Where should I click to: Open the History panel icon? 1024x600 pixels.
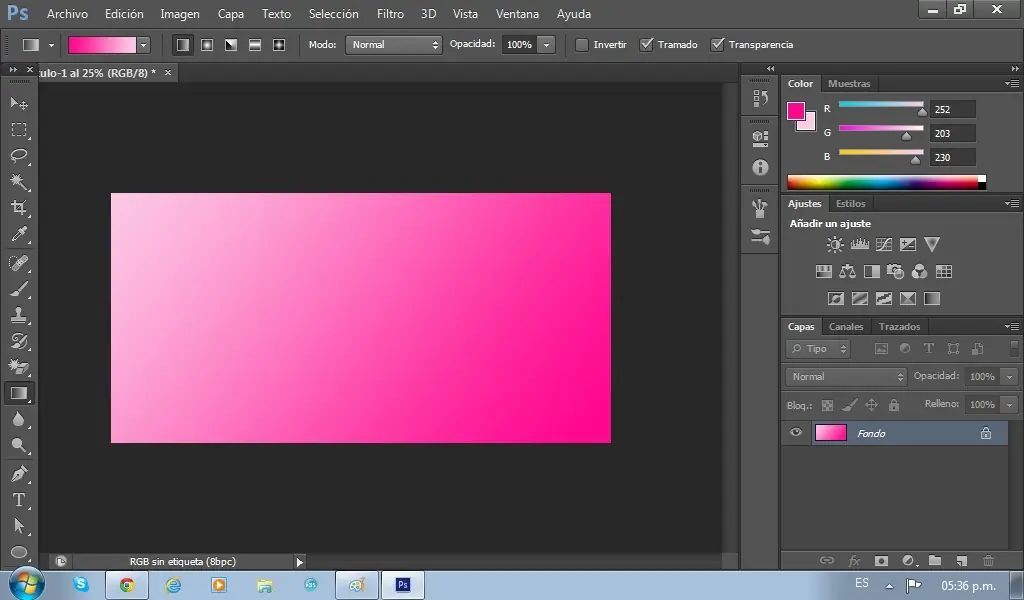(760, 98)
